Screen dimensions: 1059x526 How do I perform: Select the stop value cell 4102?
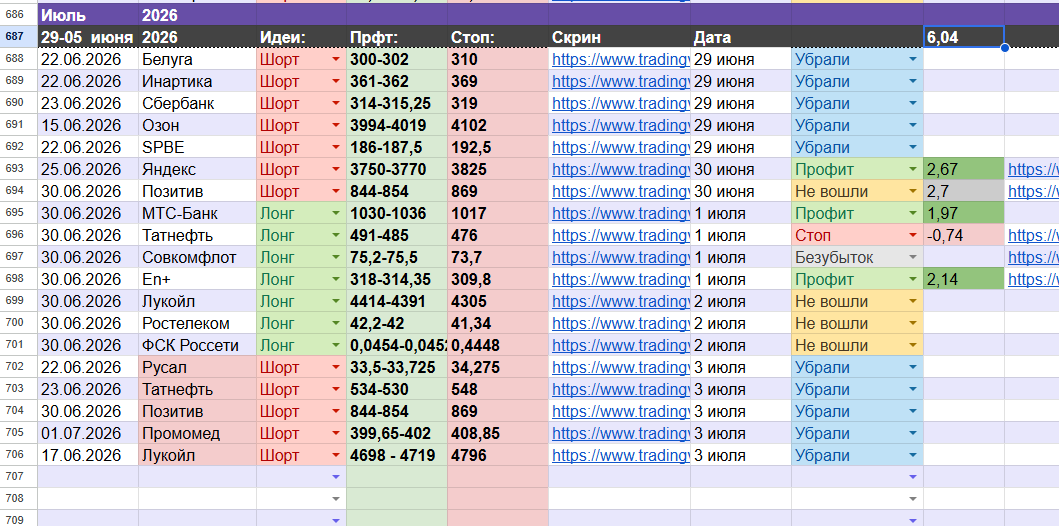[x=498, y=126]
